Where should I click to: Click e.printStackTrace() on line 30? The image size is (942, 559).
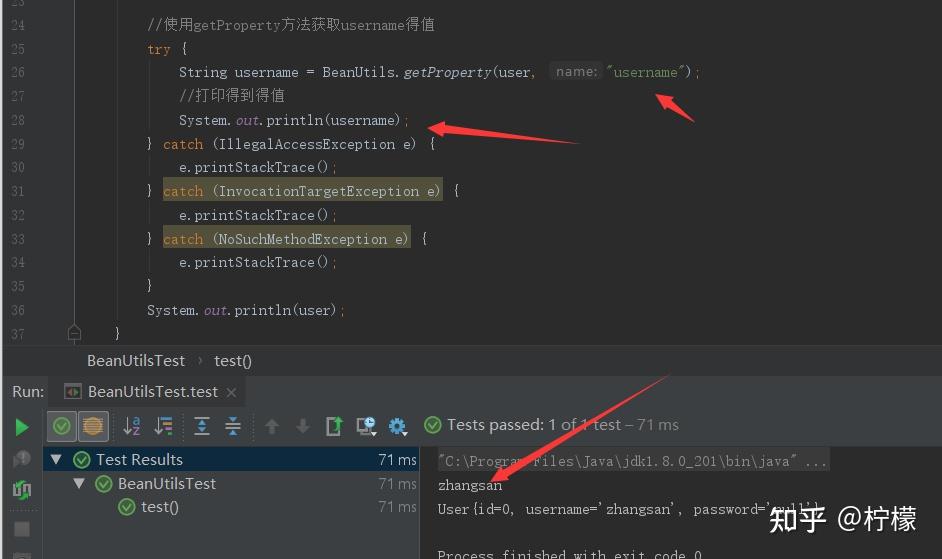coord(258,167)
